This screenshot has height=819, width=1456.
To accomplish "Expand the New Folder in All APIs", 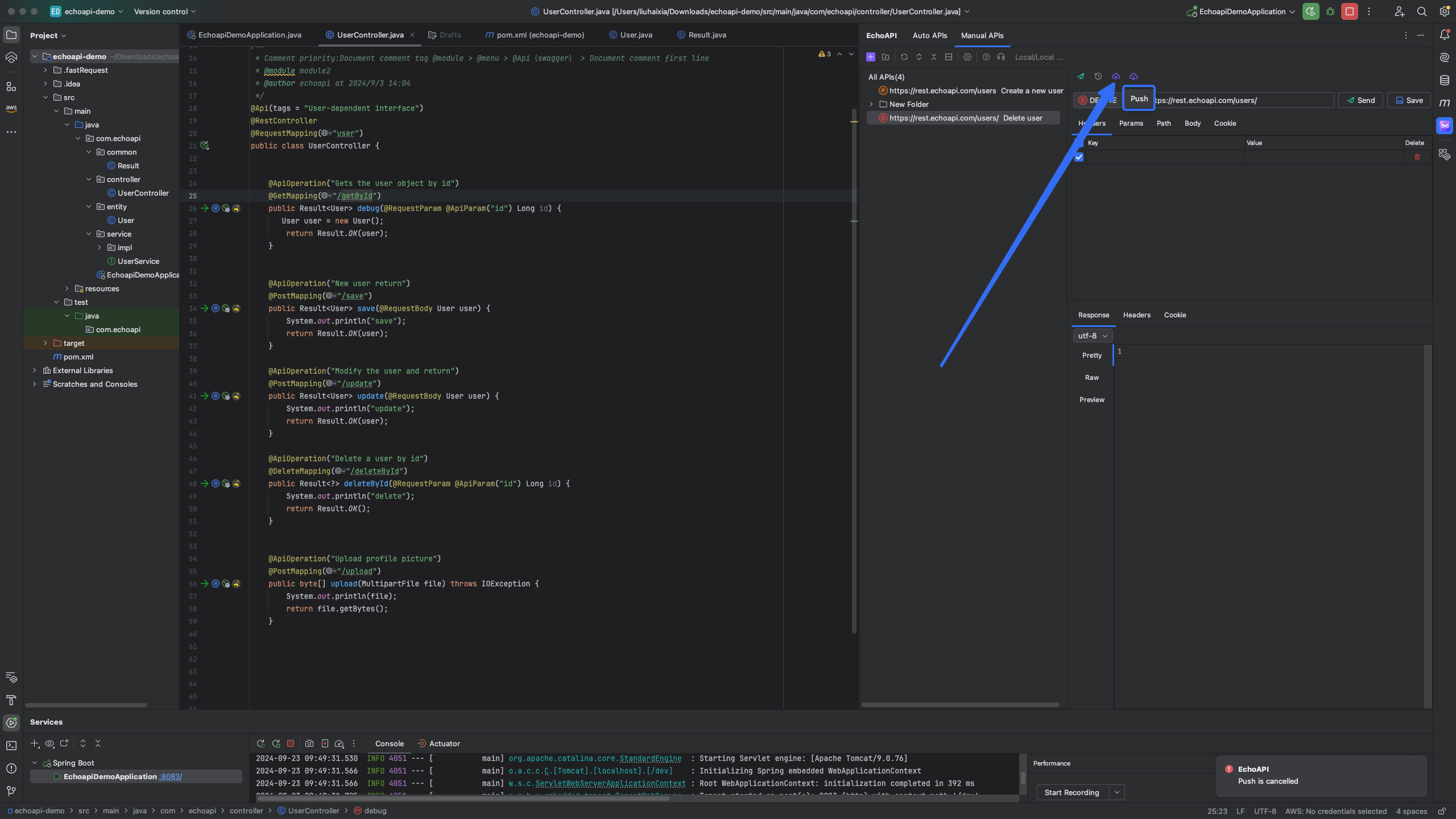I will [x=871, y=104].
